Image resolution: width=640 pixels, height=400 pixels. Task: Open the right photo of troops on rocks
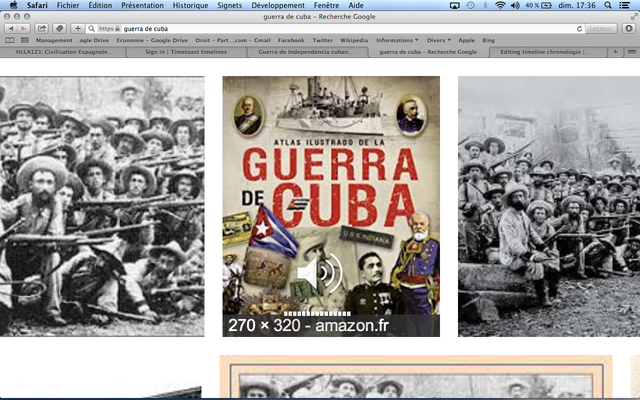point(549,206)
